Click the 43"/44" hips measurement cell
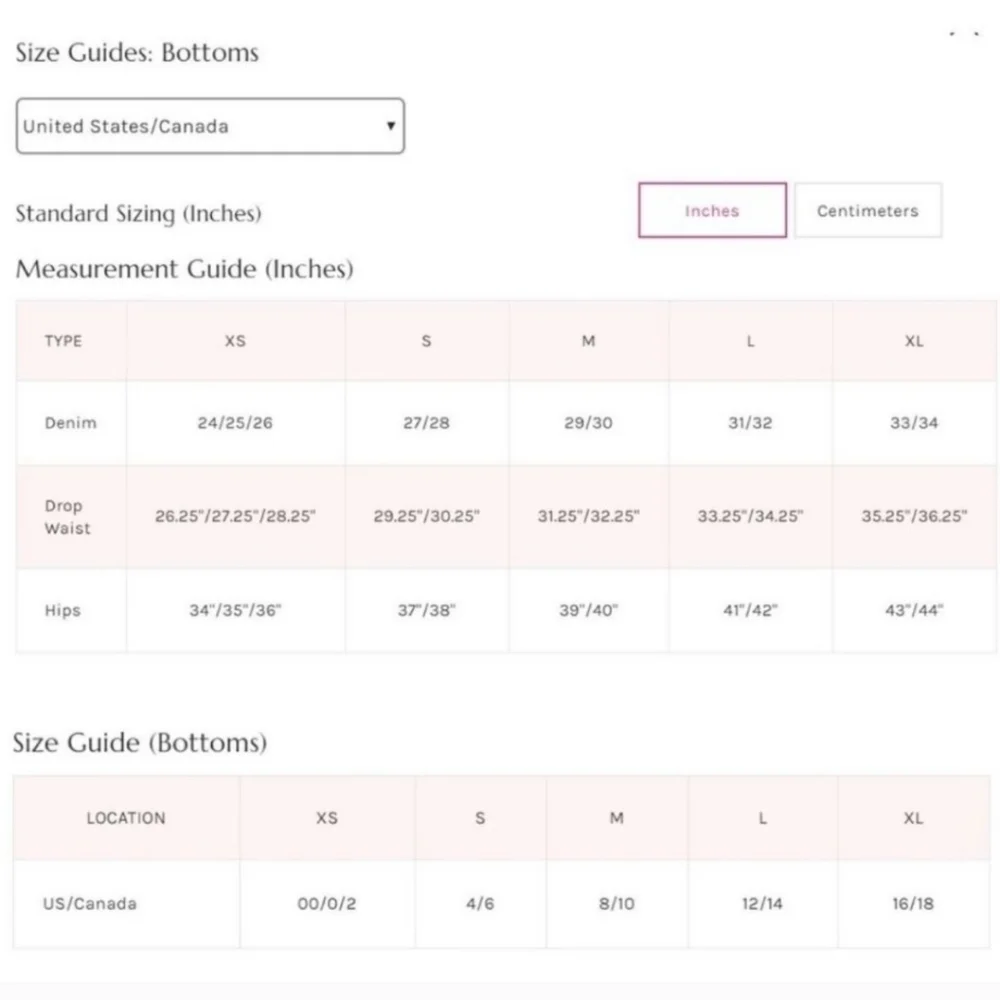This screenshot has width=1000, height=1000. (x=914, y=610)
